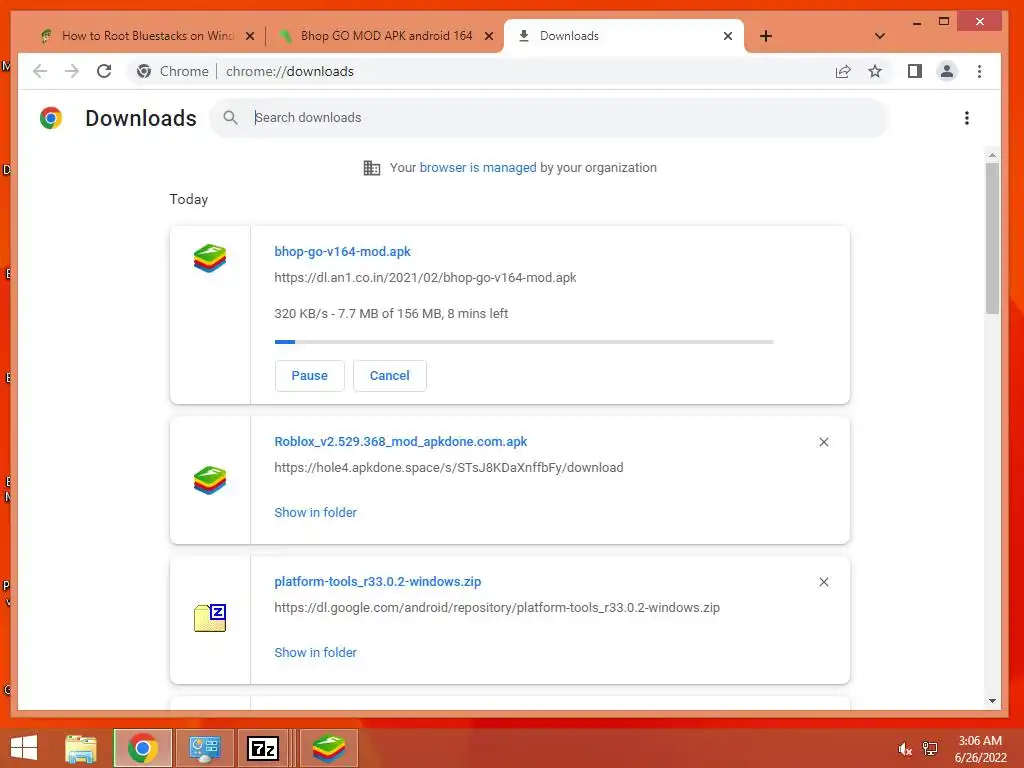The width and height of the screenshot is (1024, 768).
Task: Open the platform-tools_r33.0.2-windows.zip link
Action: (x=377, y=581)
